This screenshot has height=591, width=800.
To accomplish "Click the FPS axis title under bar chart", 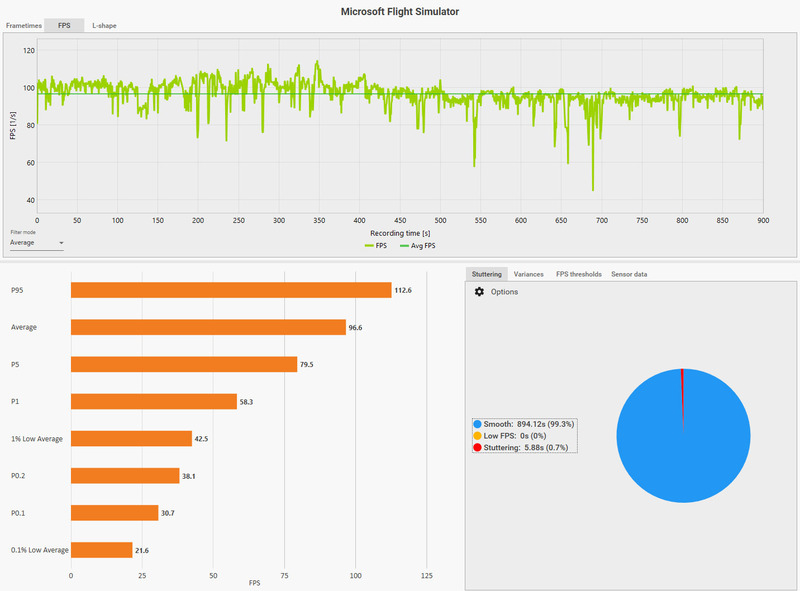I will [x=254, y=583].
